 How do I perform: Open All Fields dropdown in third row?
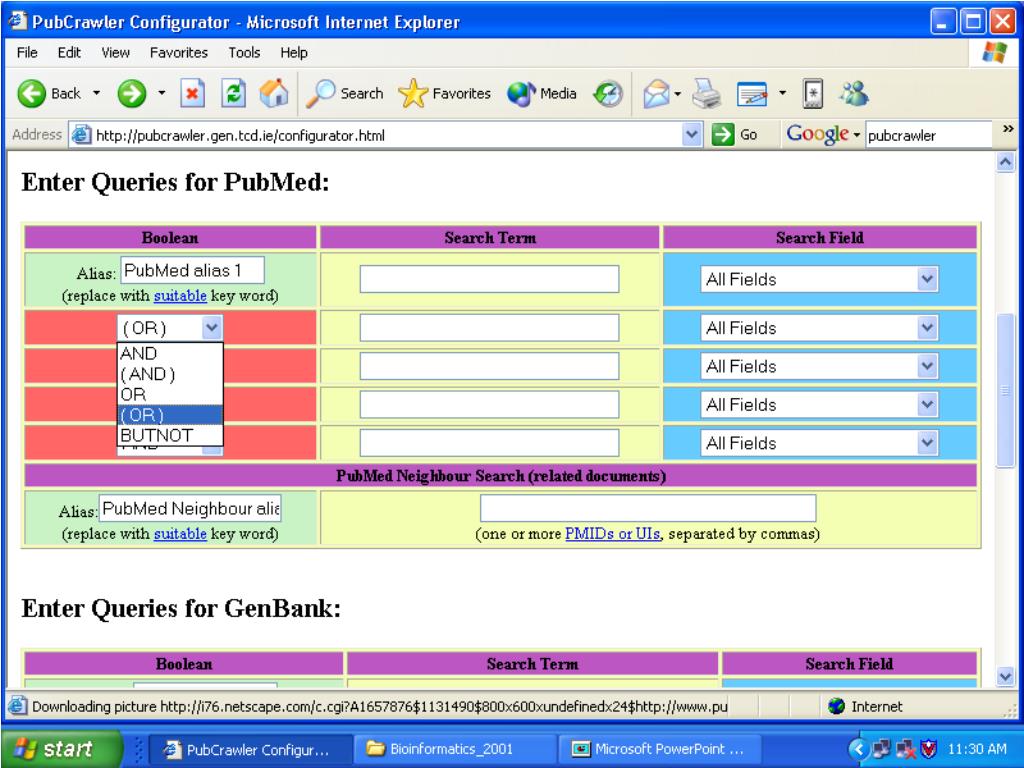(819, 366)
